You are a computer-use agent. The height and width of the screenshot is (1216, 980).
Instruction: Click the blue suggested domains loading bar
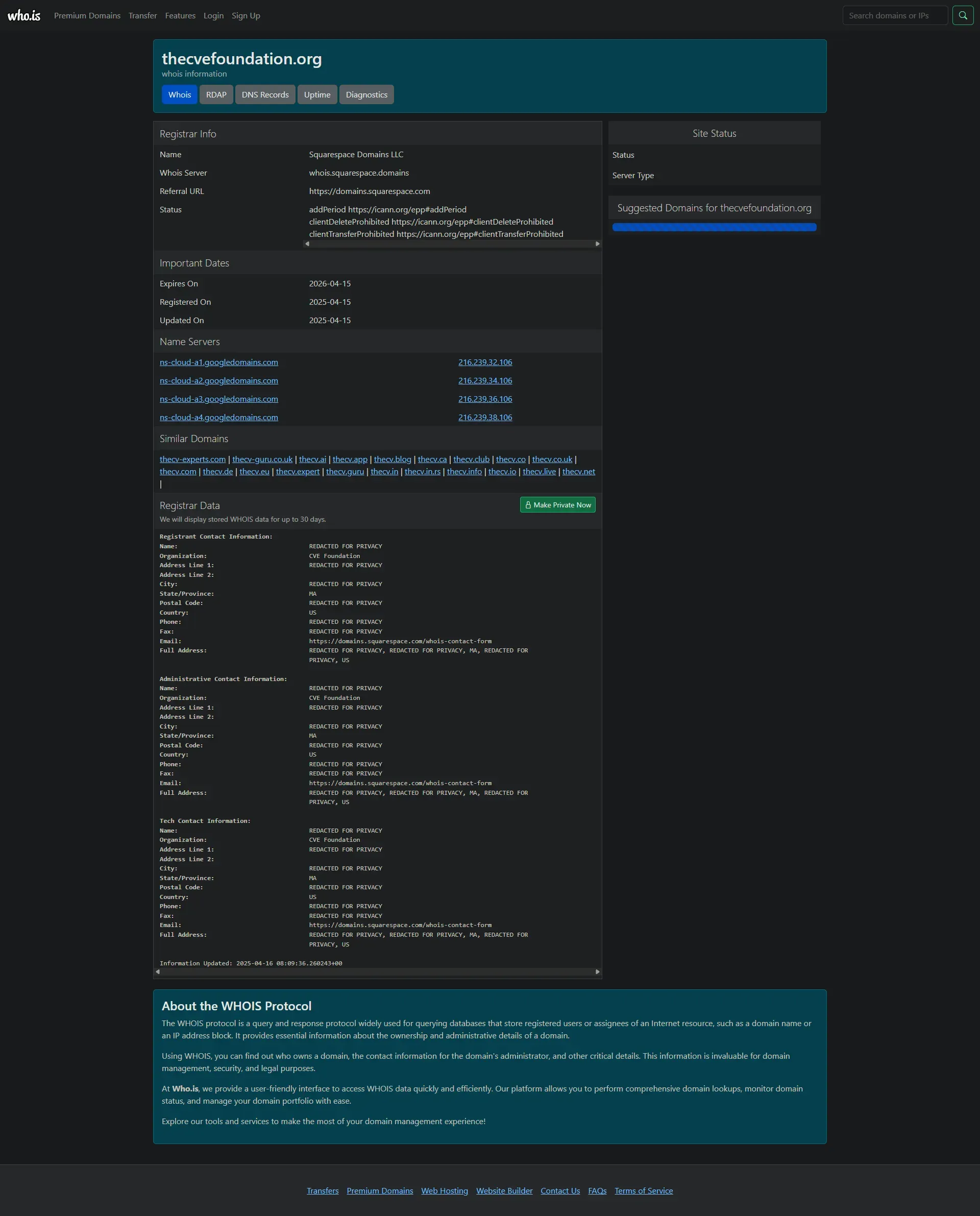point(714,228)
